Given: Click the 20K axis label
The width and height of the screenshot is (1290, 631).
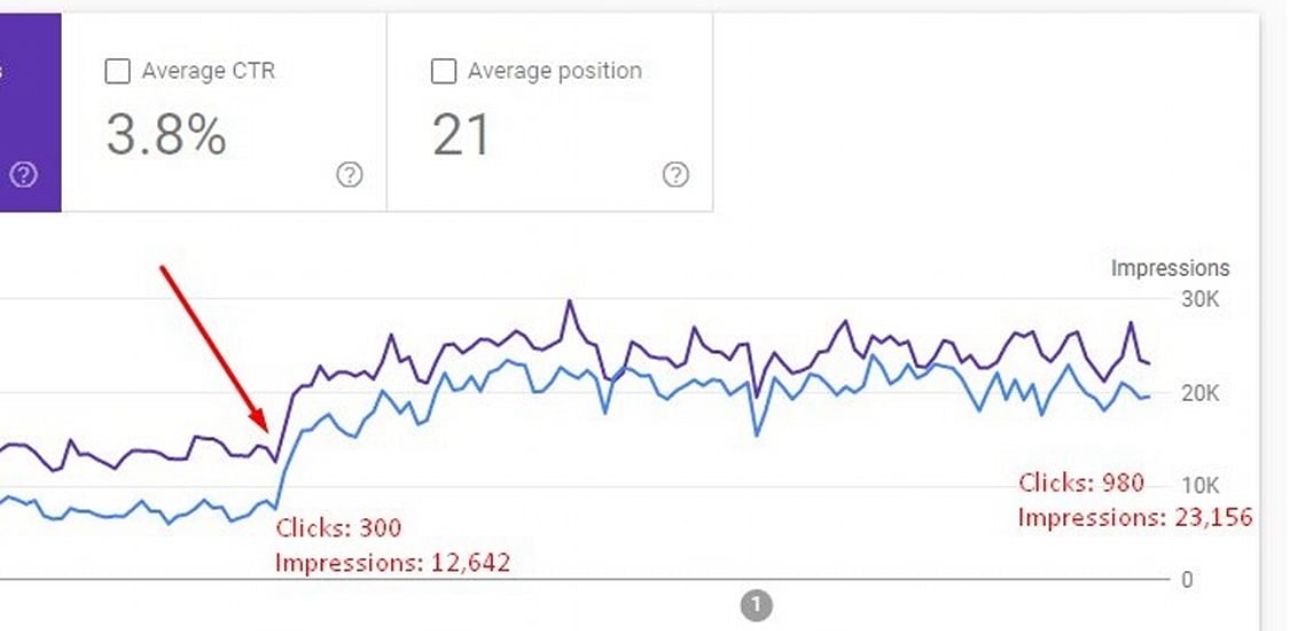Looking at the screenshot, I should click(x=1200, y=393).
